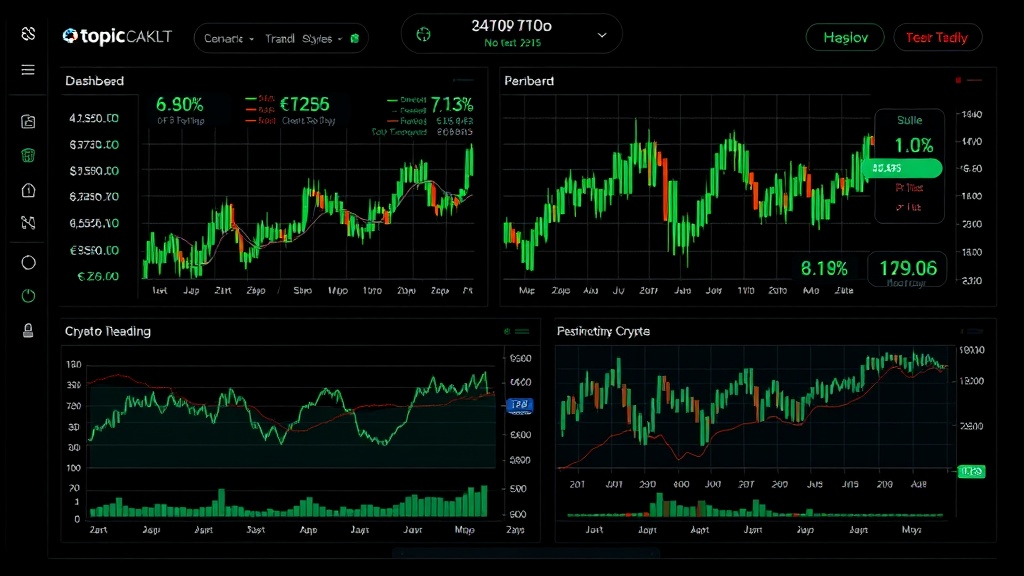Click the 7.13% stat in Dashbeed
The height and width of the screenshot is (576, 1024).
(452, 104)
